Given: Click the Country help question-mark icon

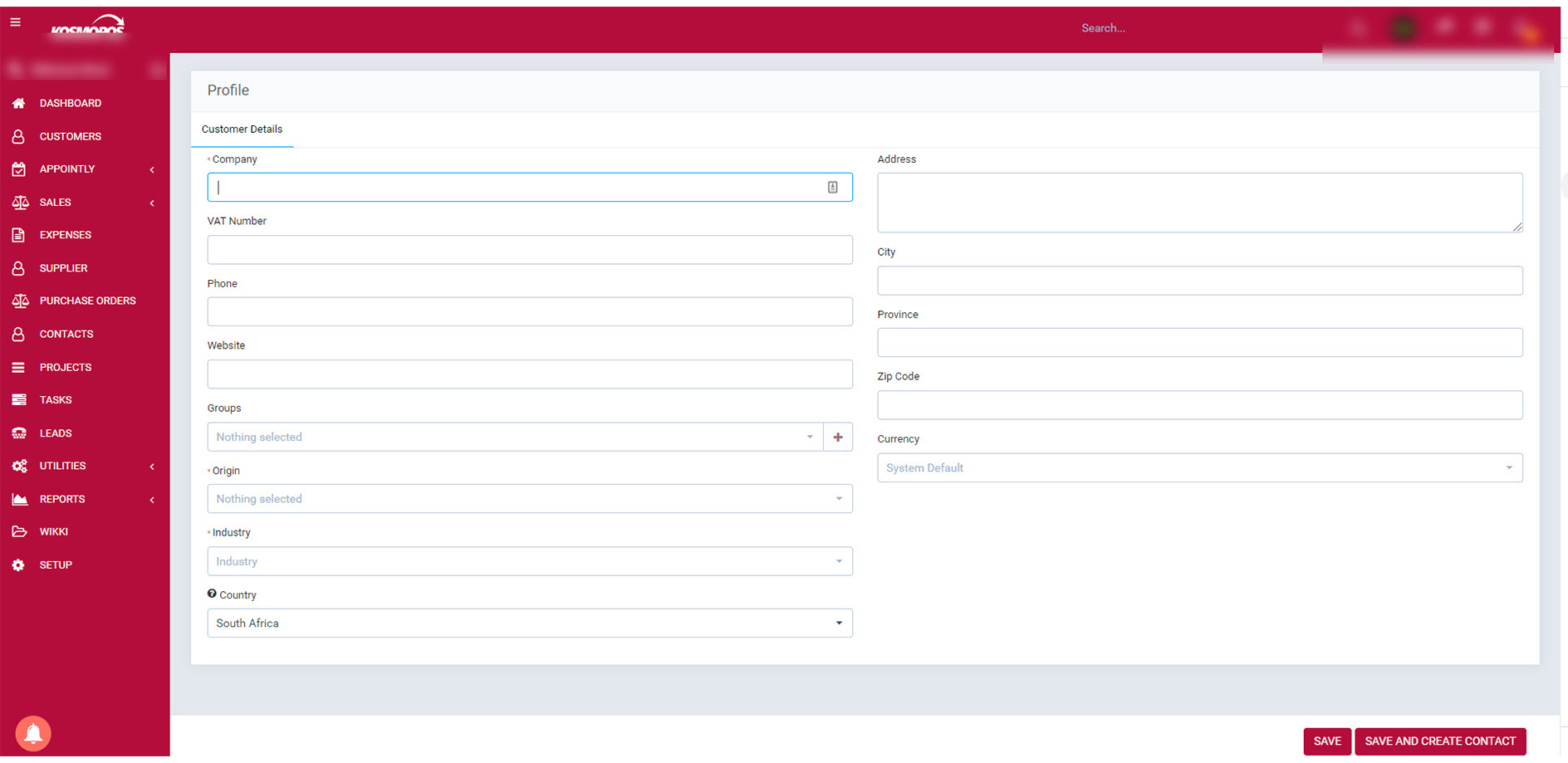Looking at the screenshot, I should 212,594.
